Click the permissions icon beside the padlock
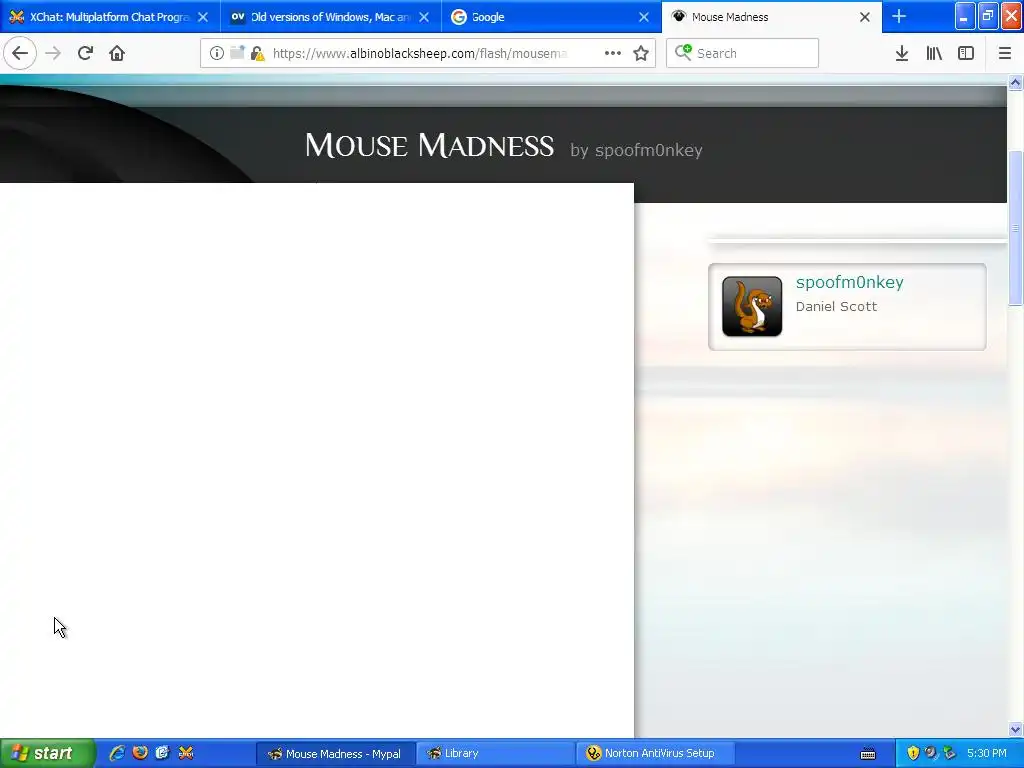The height and width of the screenshot is (768, 1024). click(237, 52)
